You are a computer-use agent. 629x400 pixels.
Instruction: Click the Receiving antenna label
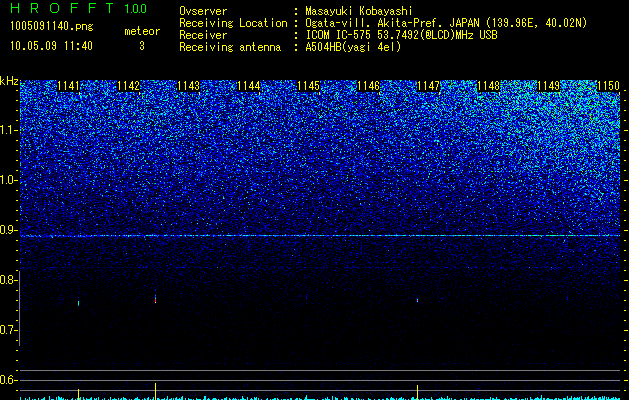click(230, 47)
